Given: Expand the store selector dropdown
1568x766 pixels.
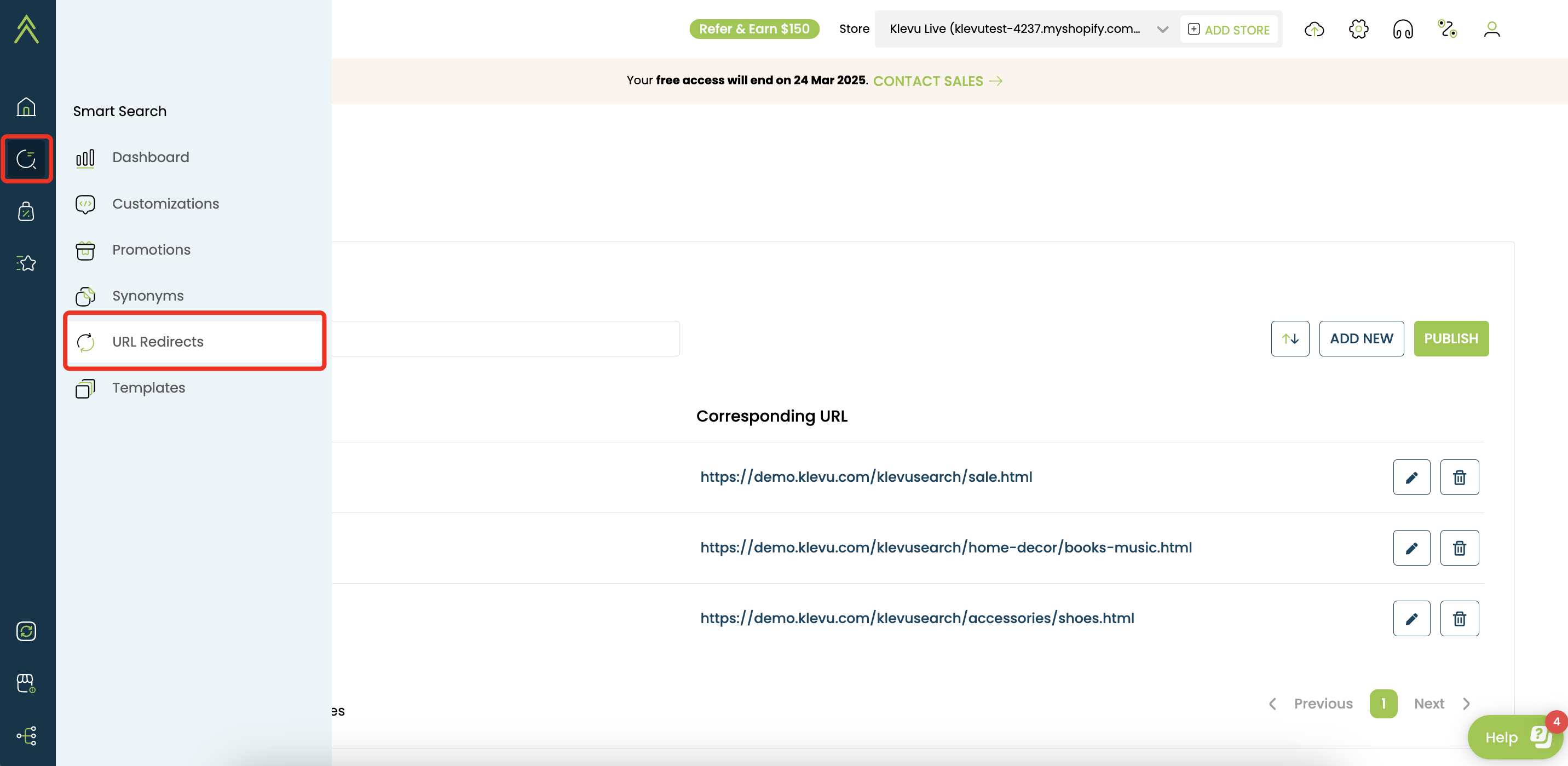Looking at the screenshot, I should (x=1162, y=29).
